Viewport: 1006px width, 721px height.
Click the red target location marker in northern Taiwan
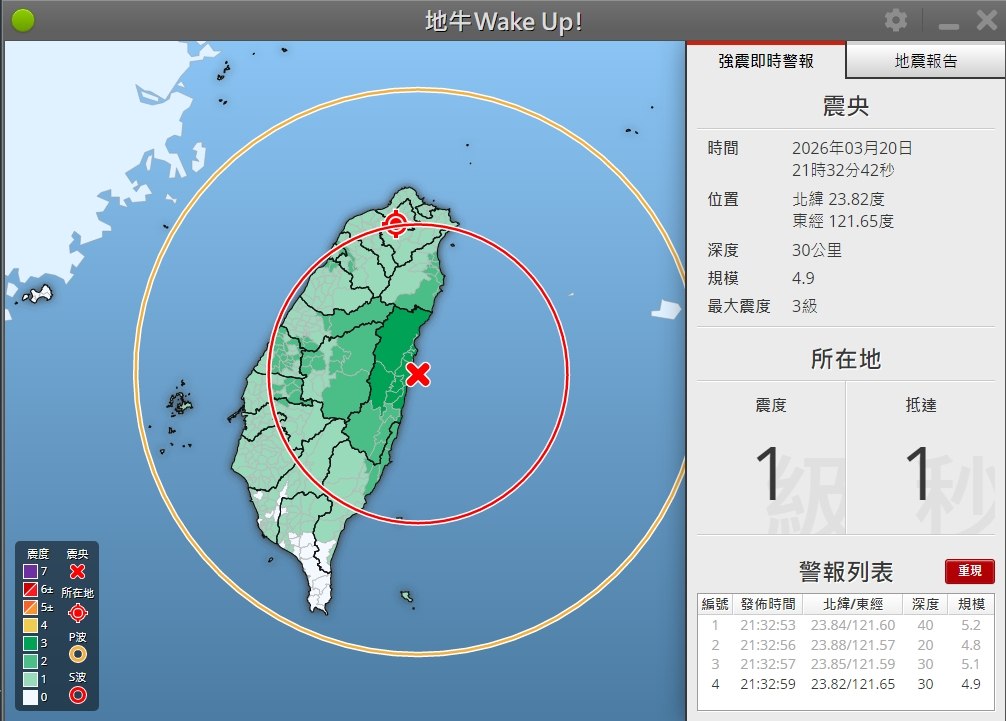point(395,224)
